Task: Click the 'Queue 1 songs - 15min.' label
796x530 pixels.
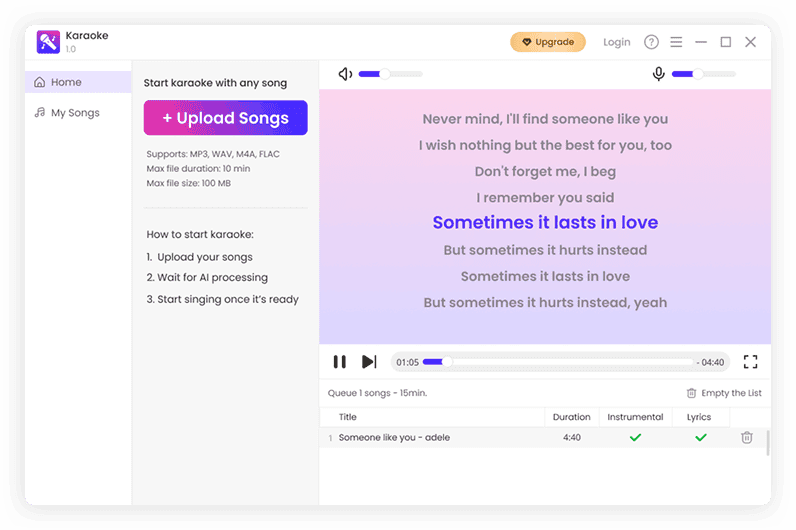Action: [x=377, y=393]
